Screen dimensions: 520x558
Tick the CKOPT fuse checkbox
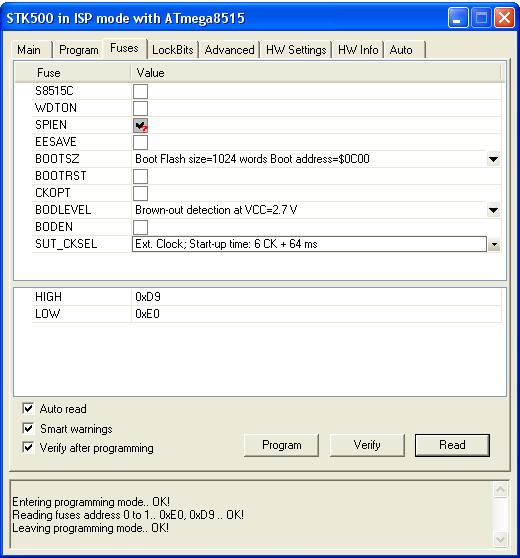point(141,193)
